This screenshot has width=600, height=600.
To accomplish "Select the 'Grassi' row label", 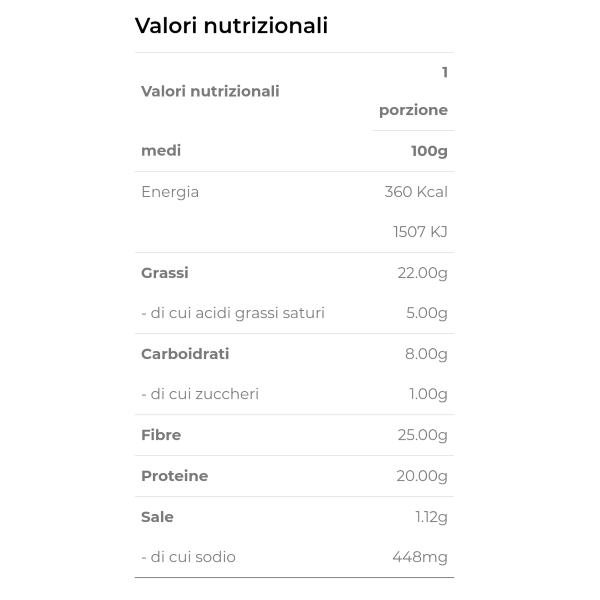I will point(165,273).
